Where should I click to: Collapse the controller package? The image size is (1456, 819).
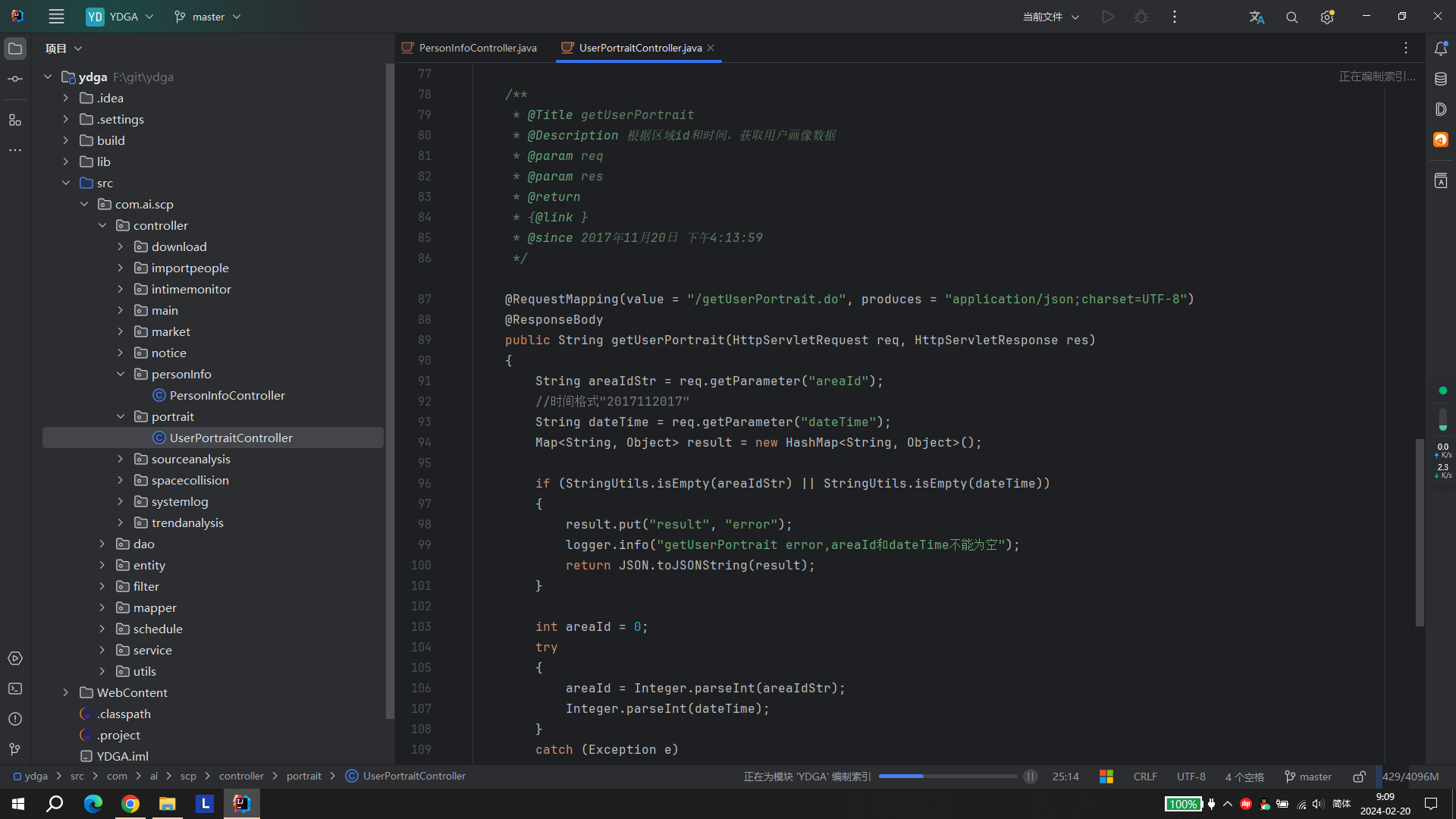pos(102,225)
